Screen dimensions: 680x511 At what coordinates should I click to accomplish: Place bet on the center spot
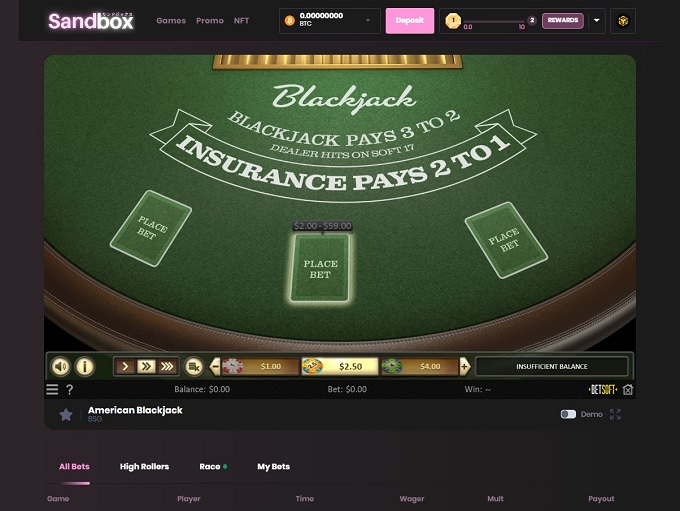320,268
